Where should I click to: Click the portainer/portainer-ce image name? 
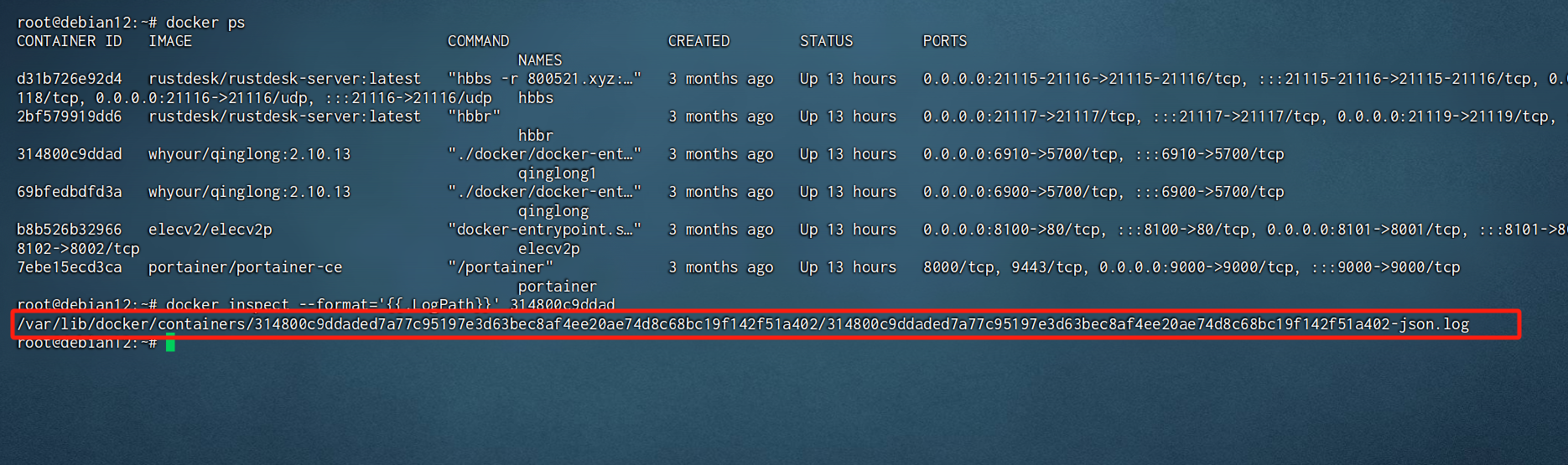click(x=245, y=267)
